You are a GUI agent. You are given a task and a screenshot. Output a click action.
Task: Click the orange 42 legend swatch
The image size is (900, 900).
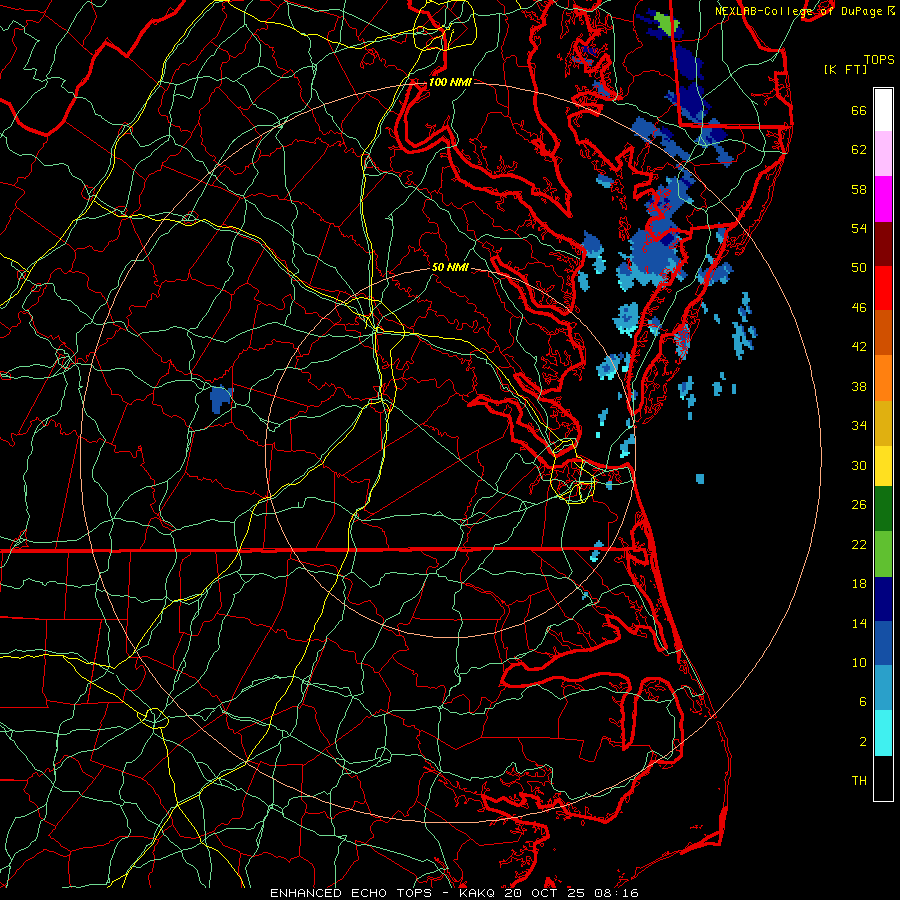point(883,378)
